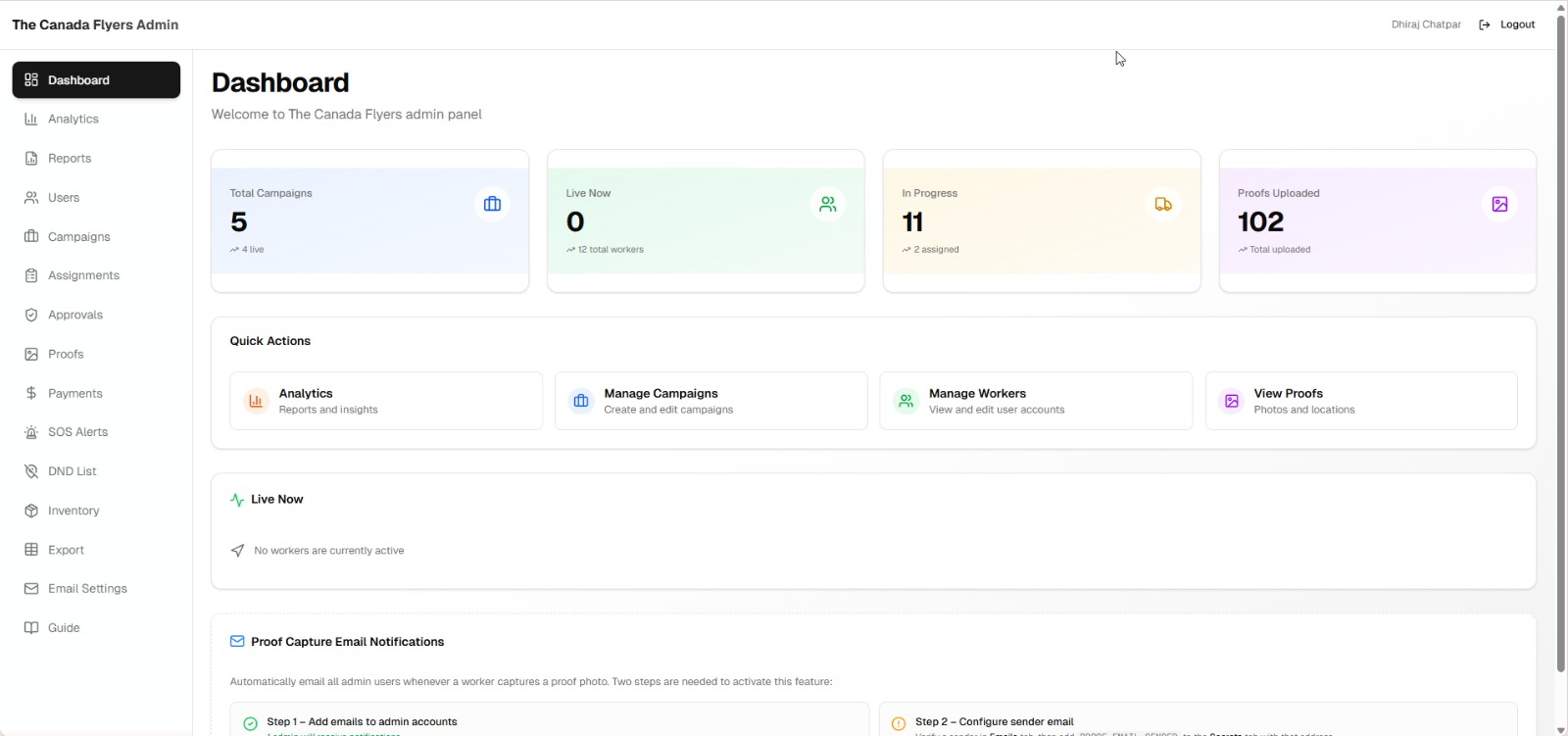This screenshot has height=736, width=1568.
Task: Click the Proofs Uploaded value 102
Action: coord(1260,222)
